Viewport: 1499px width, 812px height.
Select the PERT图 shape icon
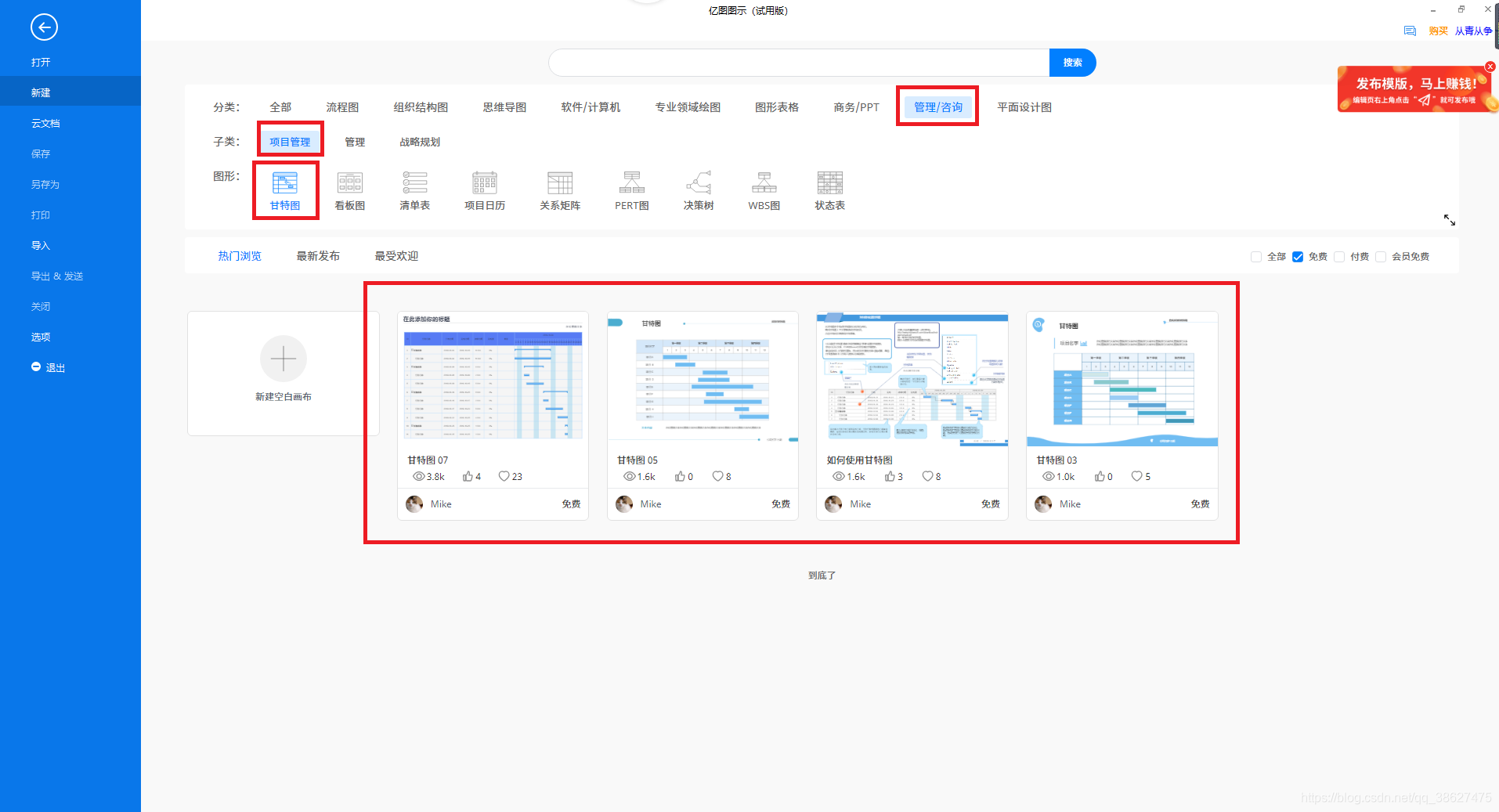[632, 182]
